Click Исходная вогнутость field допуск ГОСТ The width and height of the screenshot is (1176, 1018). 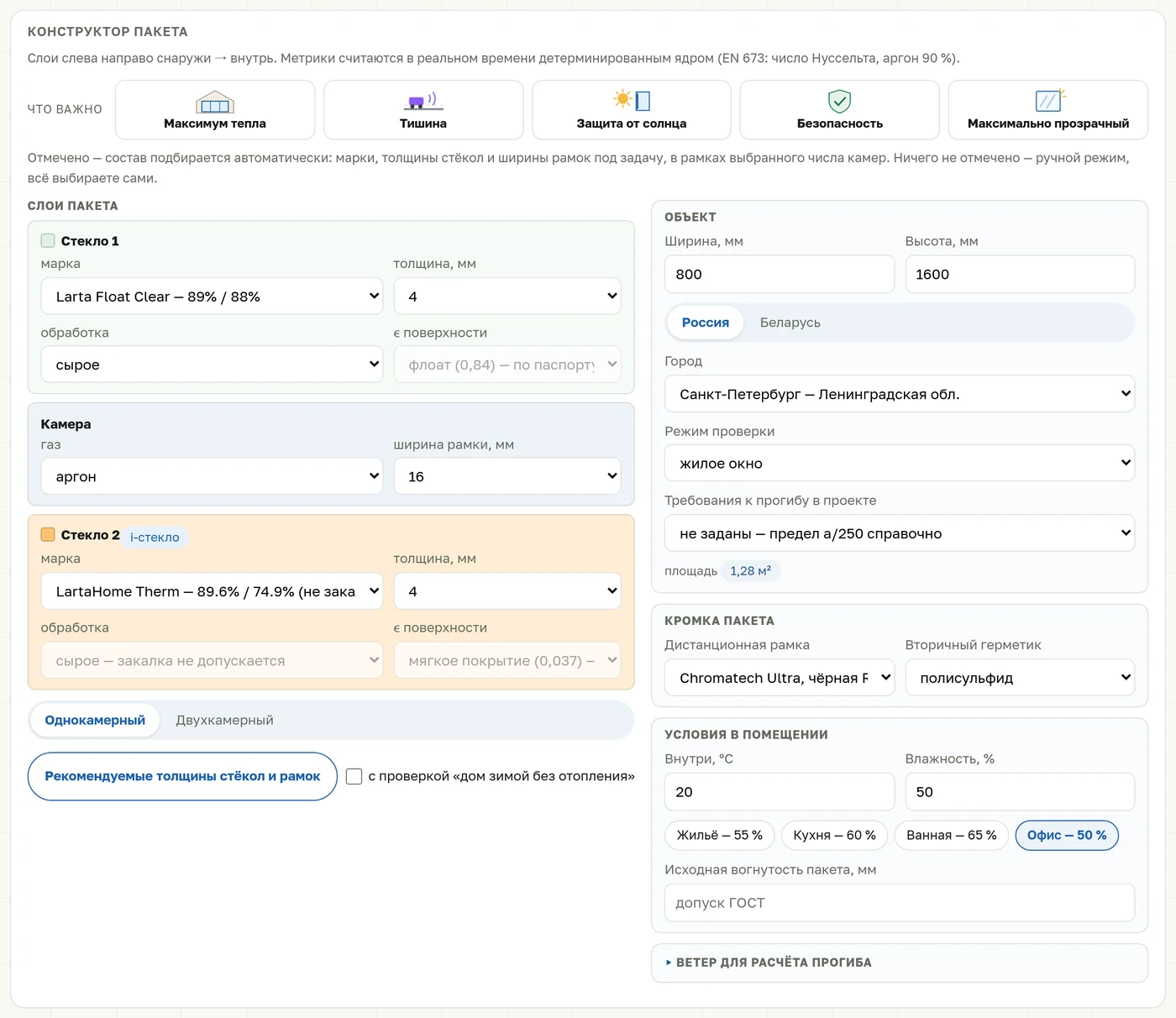(900, 903)
